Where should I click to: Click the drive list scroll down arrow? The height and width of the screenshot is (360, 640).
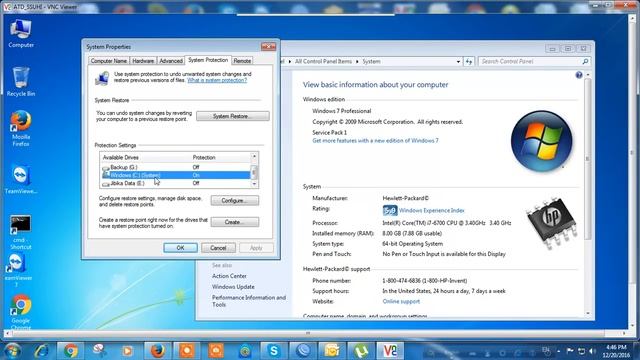tap(254, 184)
